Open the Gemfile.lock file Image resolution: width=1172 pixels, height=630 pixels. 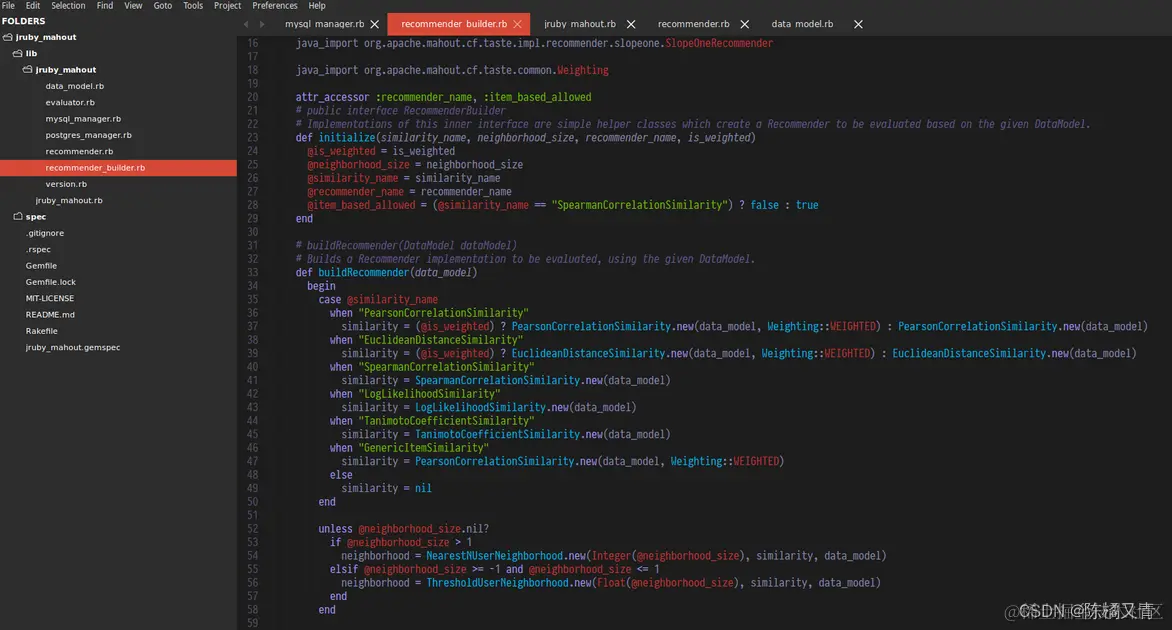[51, 282]
